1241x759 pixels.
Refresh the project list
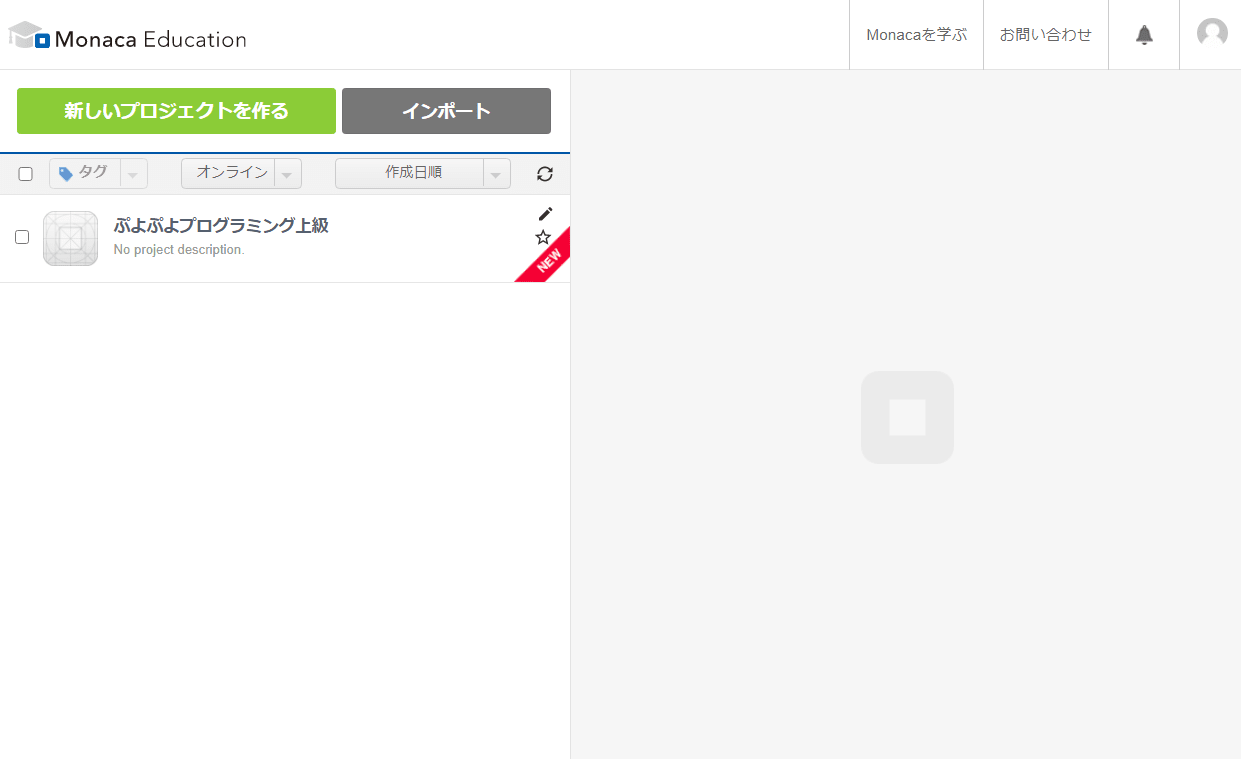pos(544,174)
